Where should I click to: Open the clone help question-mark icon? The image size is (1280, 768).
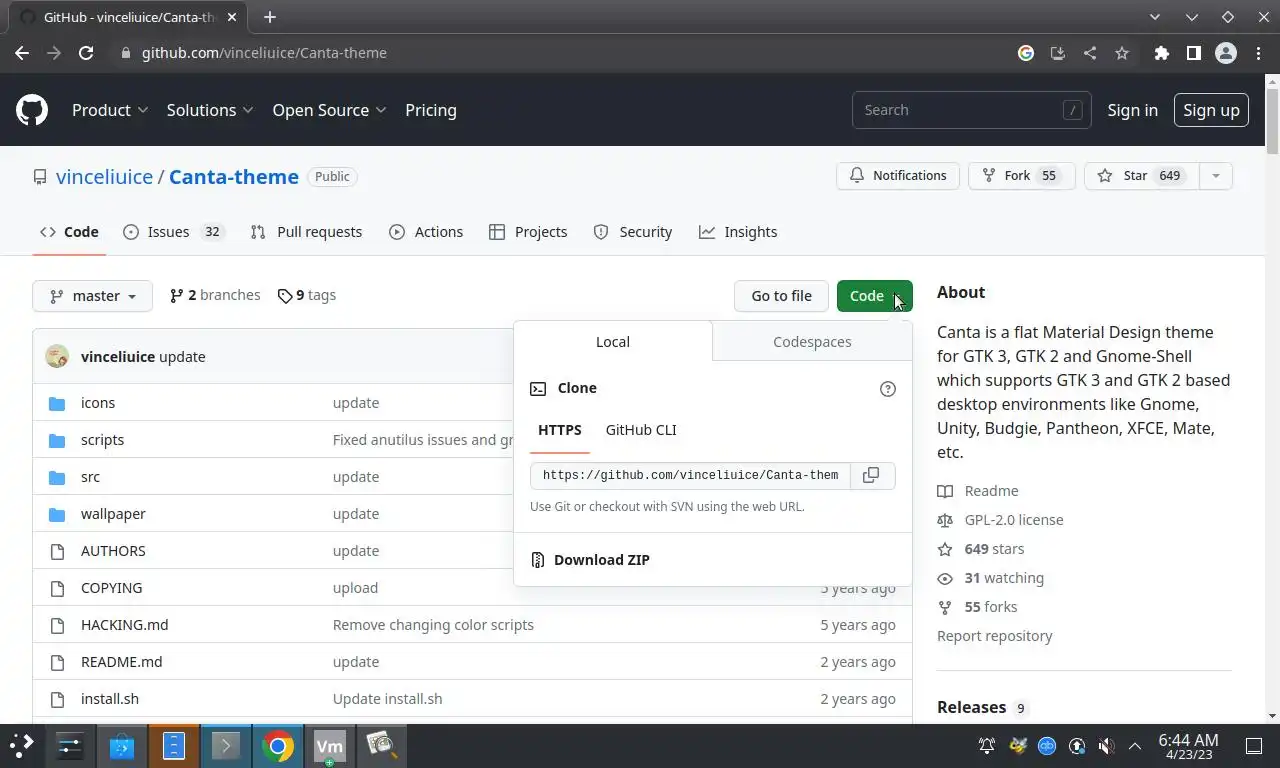887,389
